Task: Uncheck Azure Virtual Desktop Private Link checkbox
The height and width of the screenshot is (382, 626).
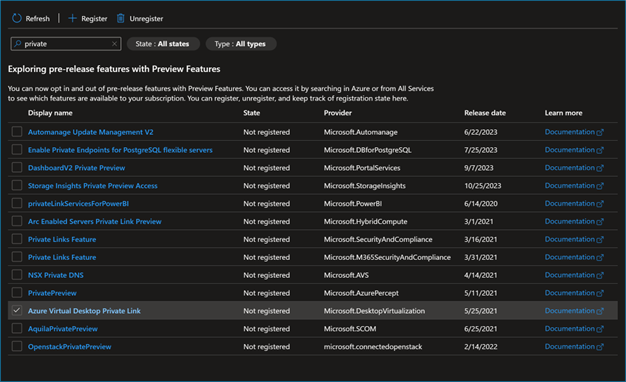Action: pos(17,311)
